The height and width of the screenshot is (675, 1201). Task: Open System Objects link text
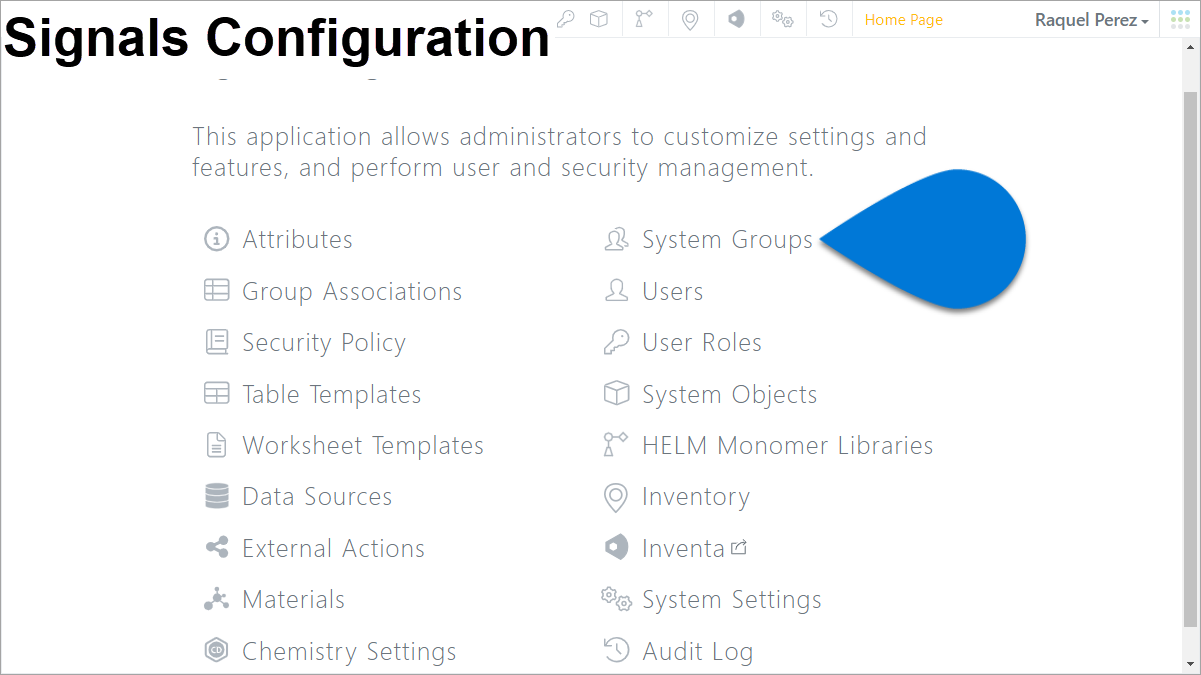(x=729, y=395)
